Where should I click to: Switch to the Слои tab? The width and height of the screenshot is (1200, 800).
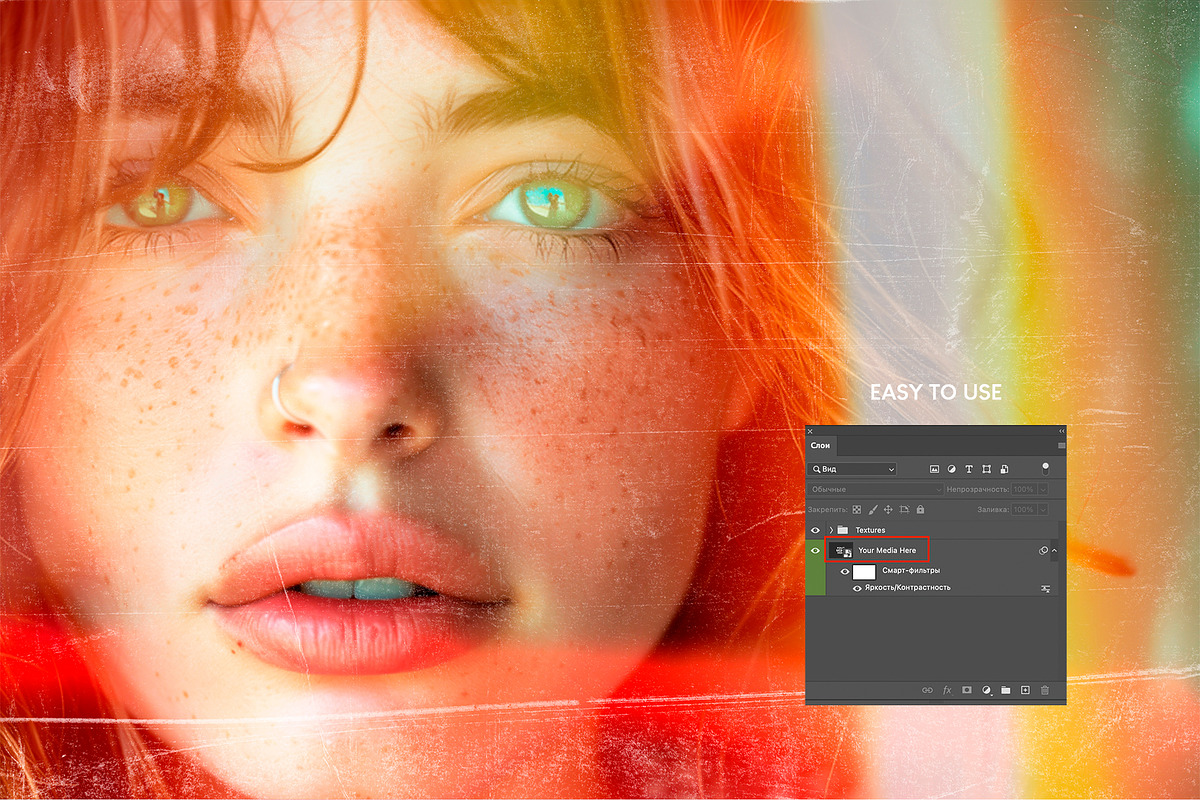821,446
